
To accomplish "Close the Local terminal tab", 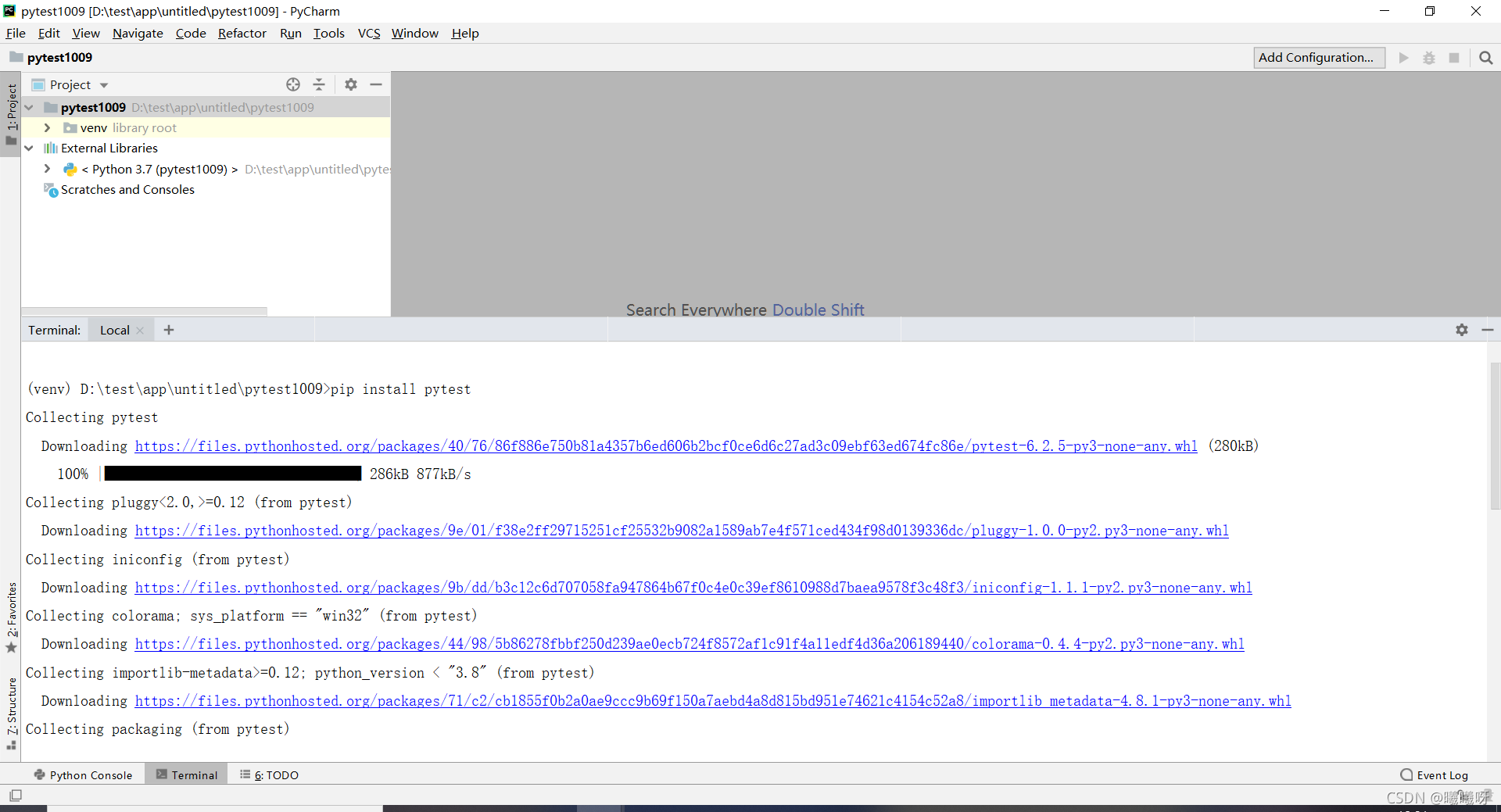I will (140, 331).
